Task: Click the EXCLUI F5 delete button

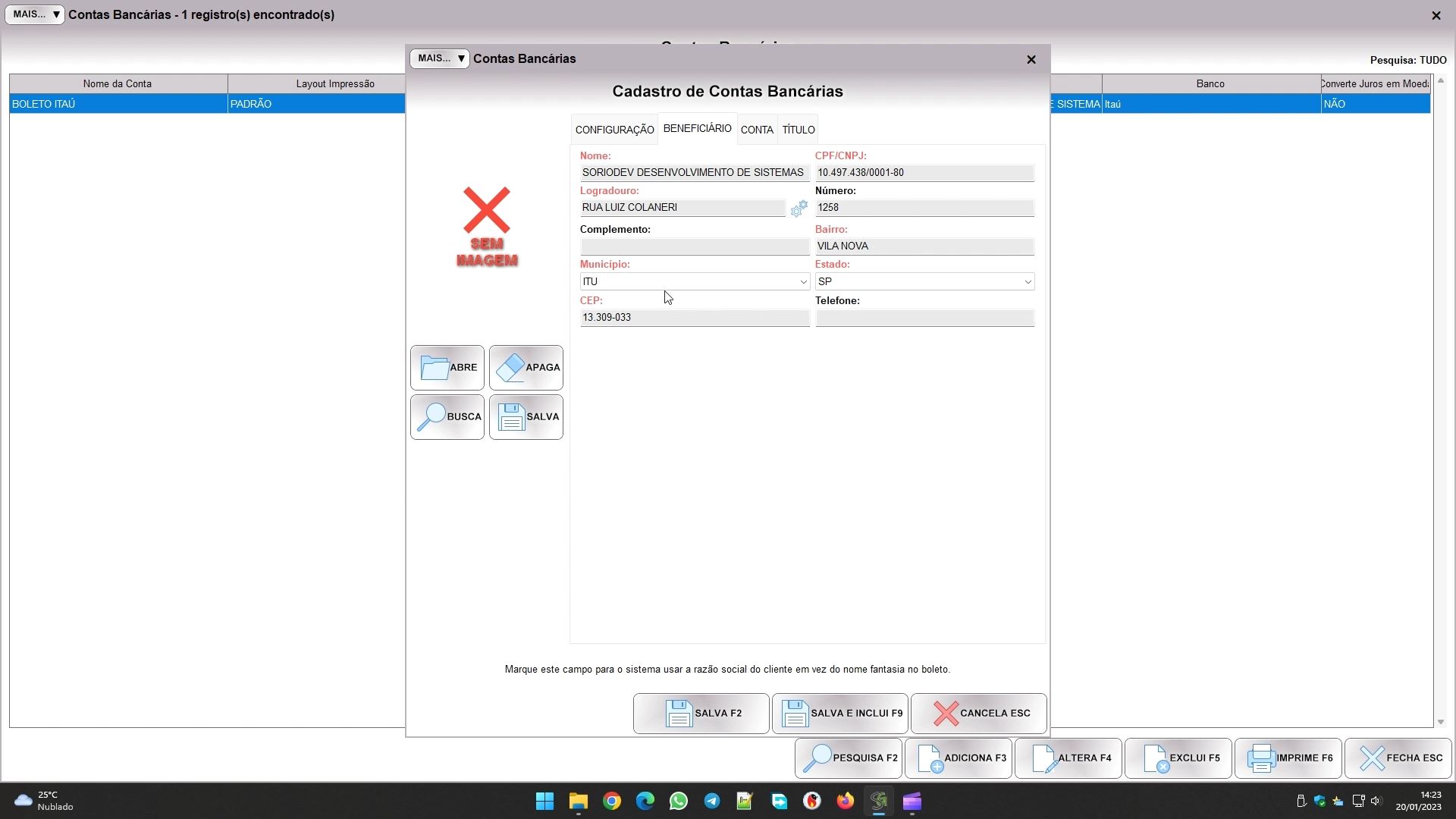Action: [1178, 758]
